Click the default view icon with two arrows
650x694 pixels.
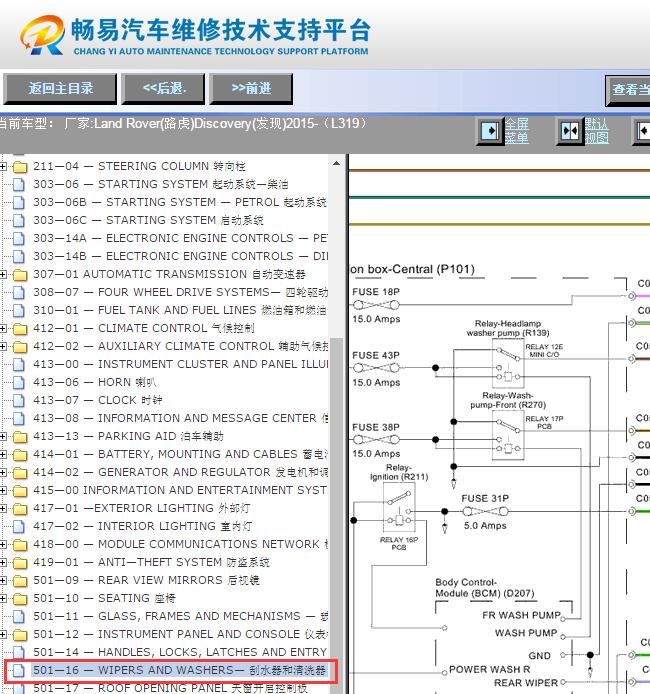(570, 131)
